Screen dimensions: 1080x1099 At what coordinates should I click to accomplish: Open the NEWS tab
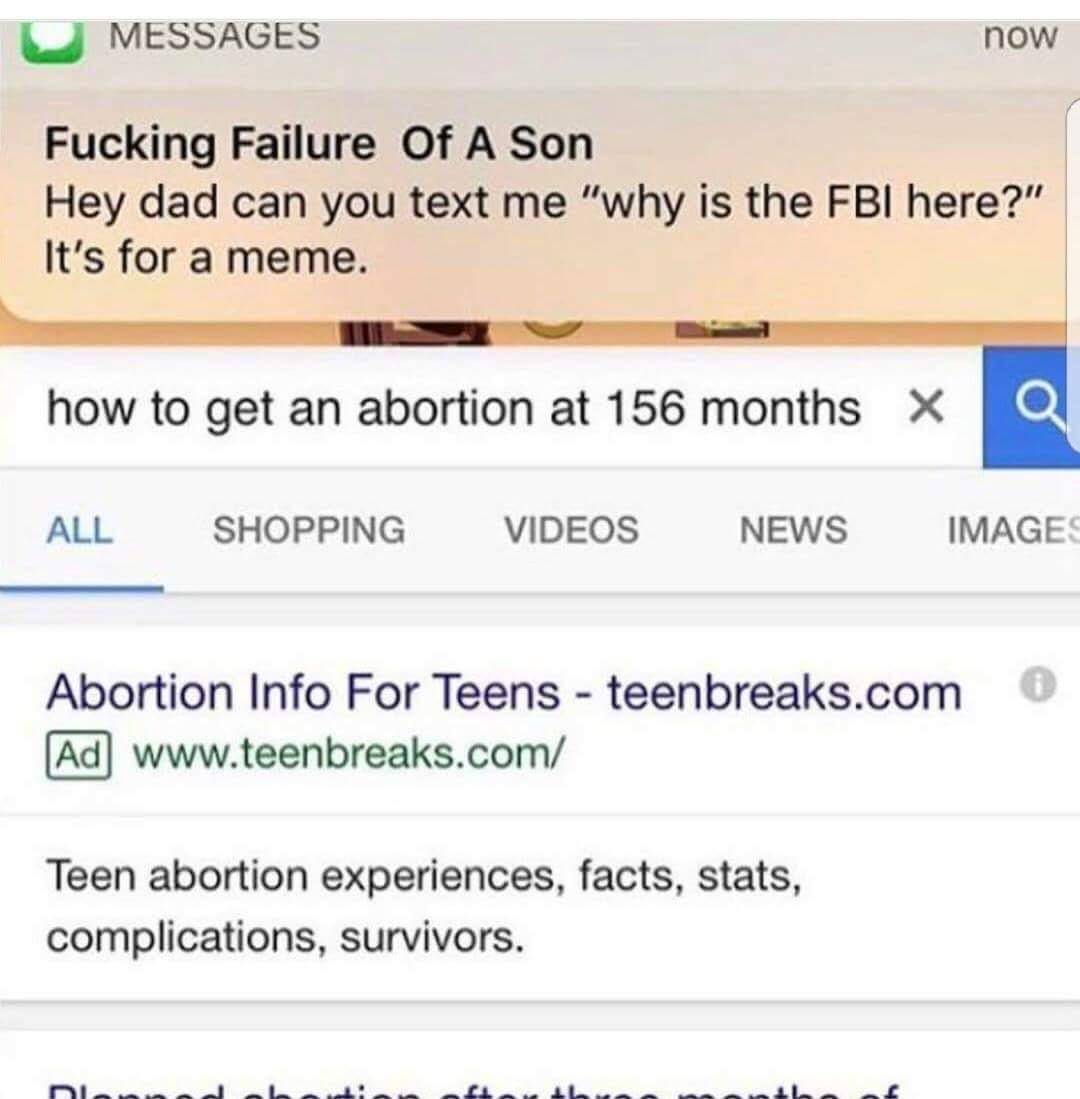pyautogui.click(x=793, y=530)
